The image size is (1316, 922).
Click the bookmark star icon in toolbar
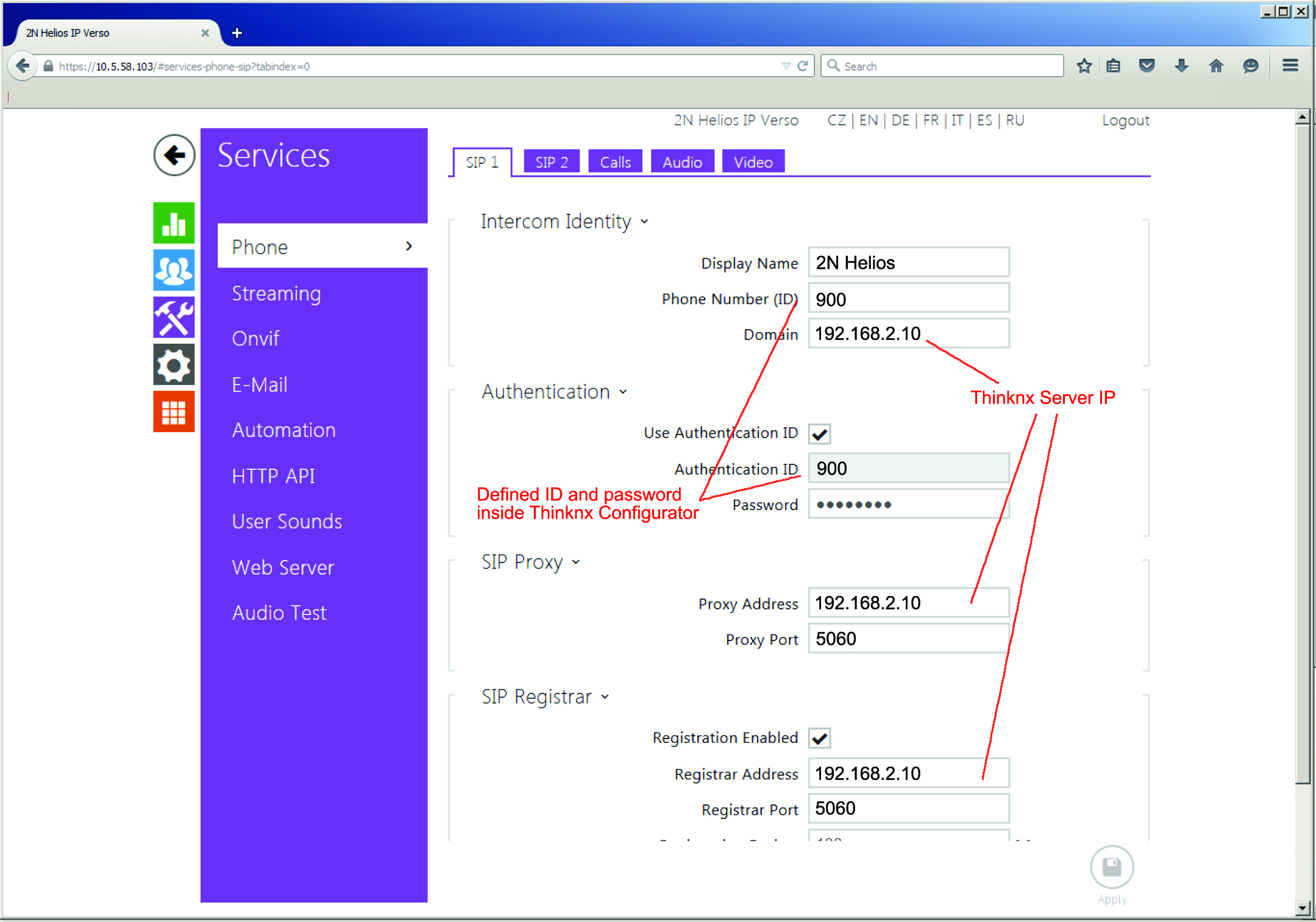[x=1084, y=66]
